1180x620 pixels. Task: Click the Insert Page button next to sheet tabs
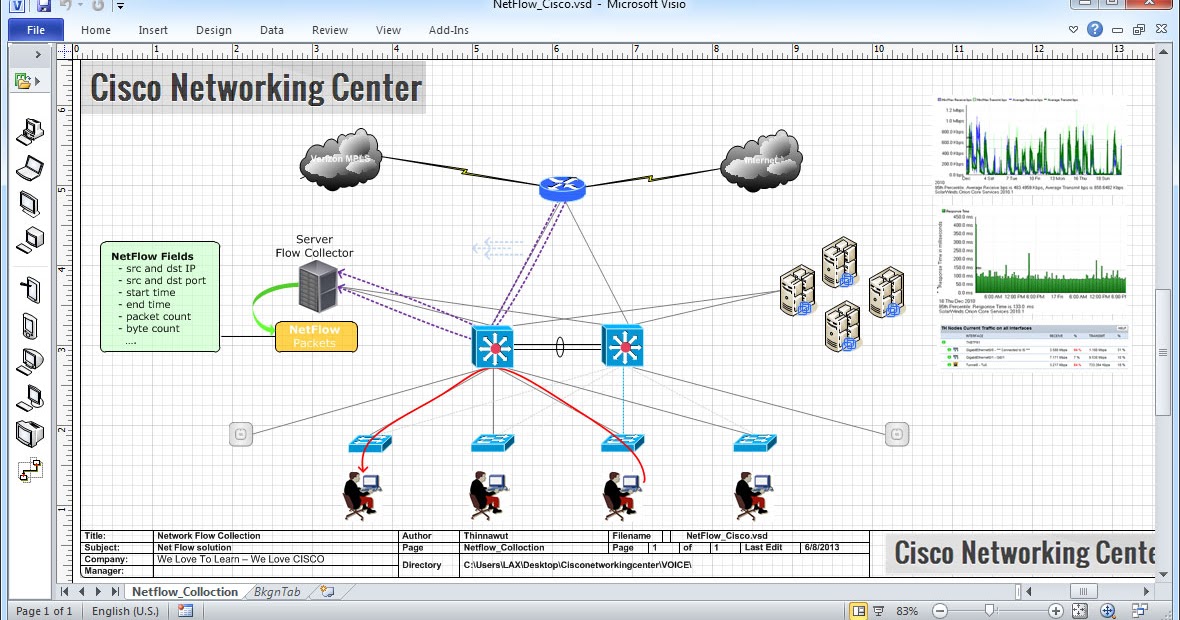(325, 592)
